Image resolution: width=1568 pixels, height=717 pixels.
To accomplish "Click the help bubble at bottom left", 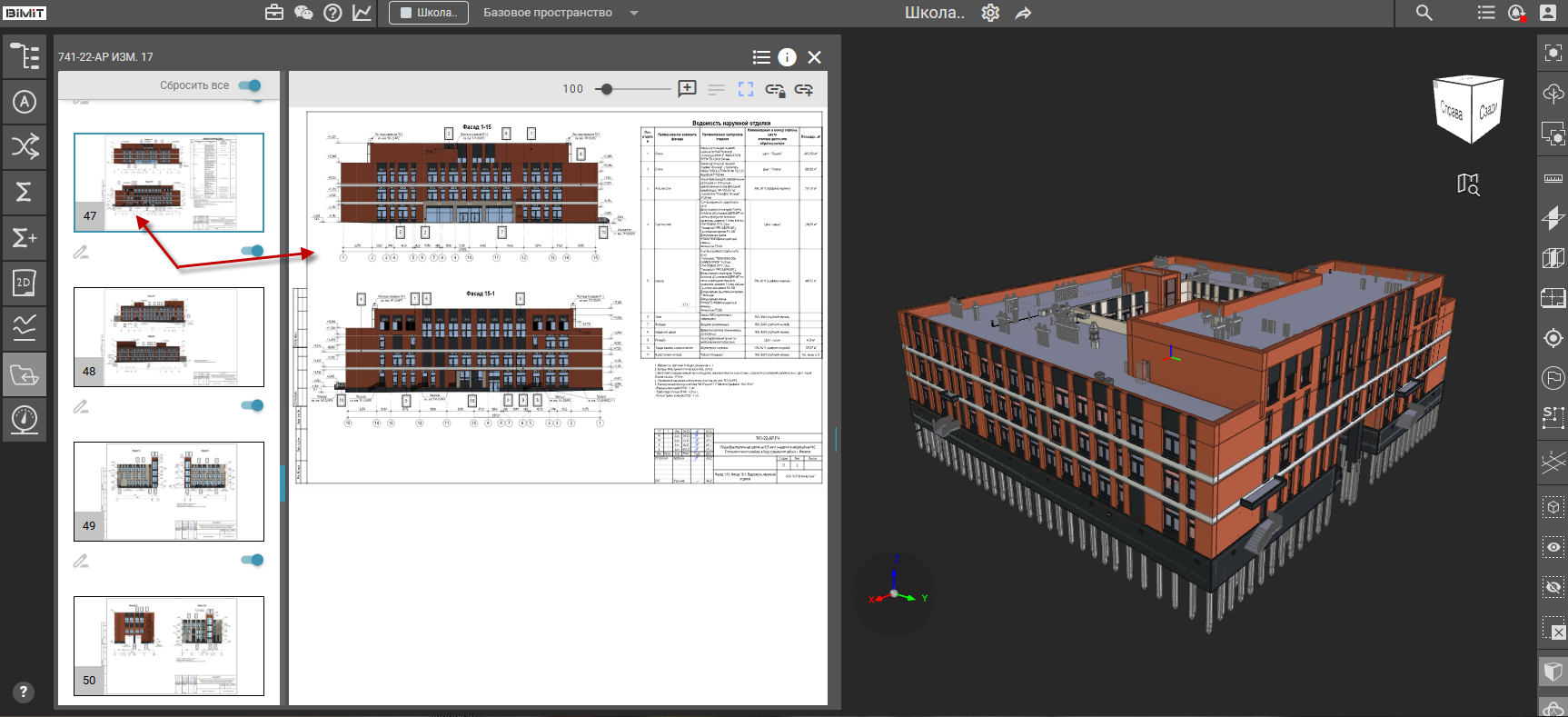I will (x=24, y=692).
